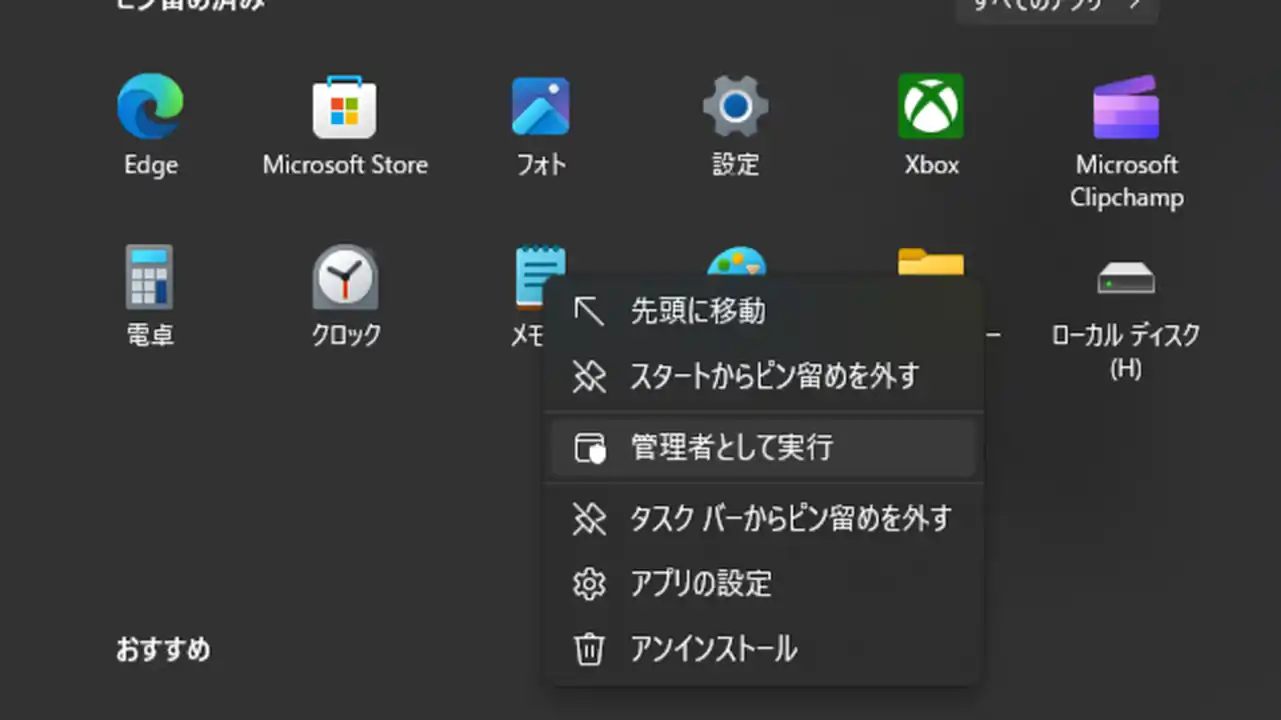1281x720 pixels.
Task: Click the arrow icon beside 先頭に移動
Action: coord(589,312)
